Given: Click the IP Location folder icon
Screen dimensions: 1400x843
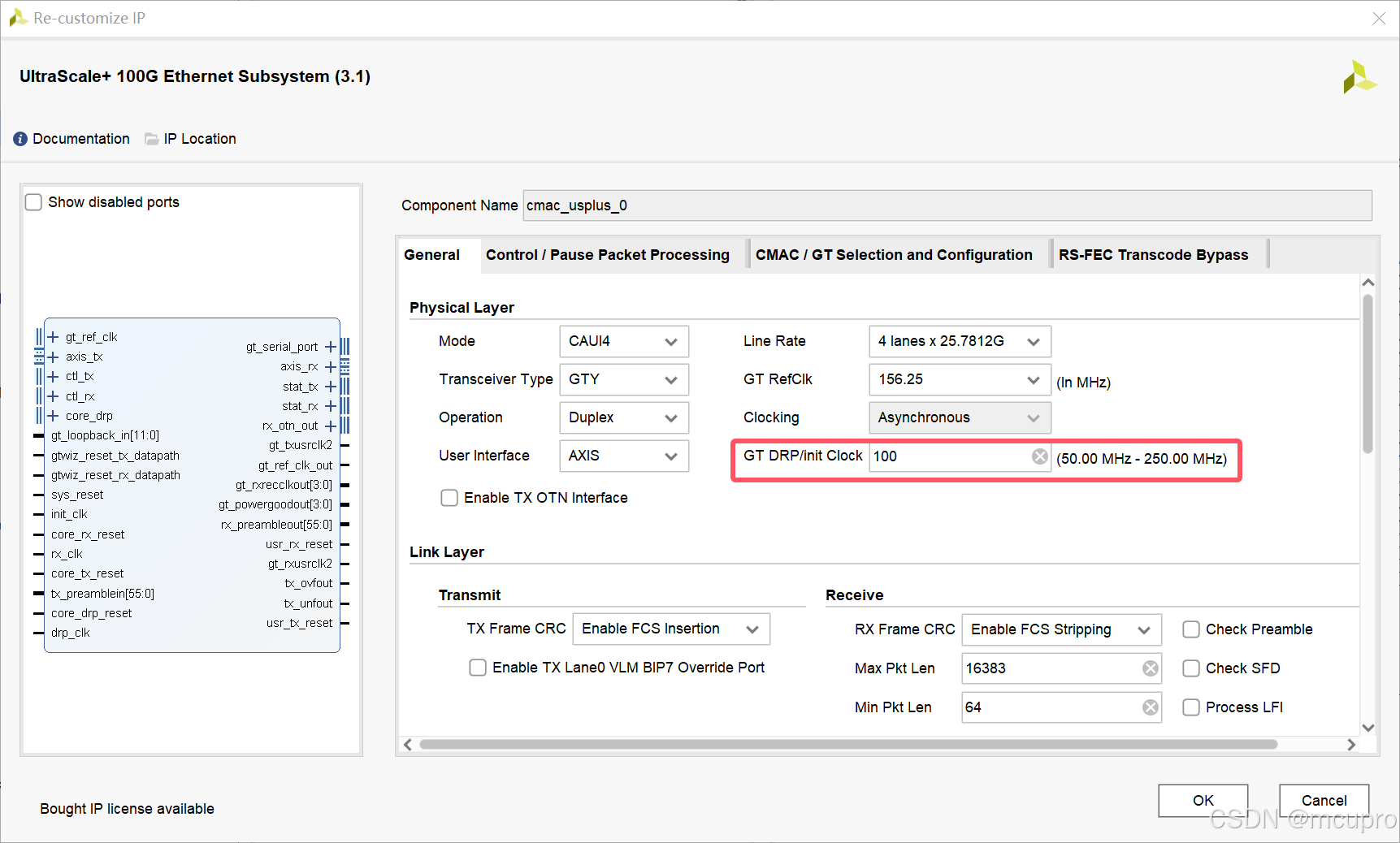Looking at the screenshot, I should point(151,139).
